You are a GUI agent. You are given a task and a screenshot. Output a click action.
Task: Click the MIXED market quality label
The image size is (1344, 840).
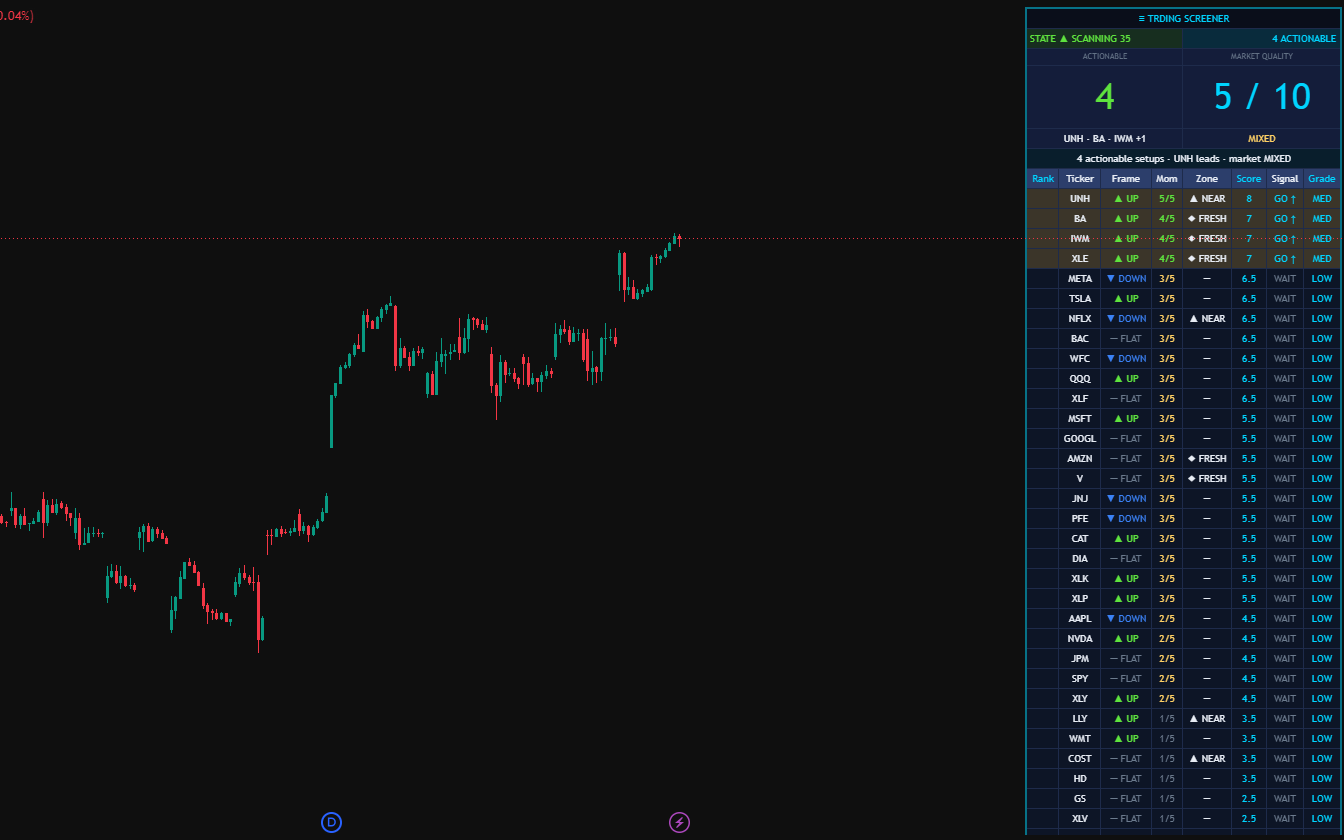[1261, 139]
